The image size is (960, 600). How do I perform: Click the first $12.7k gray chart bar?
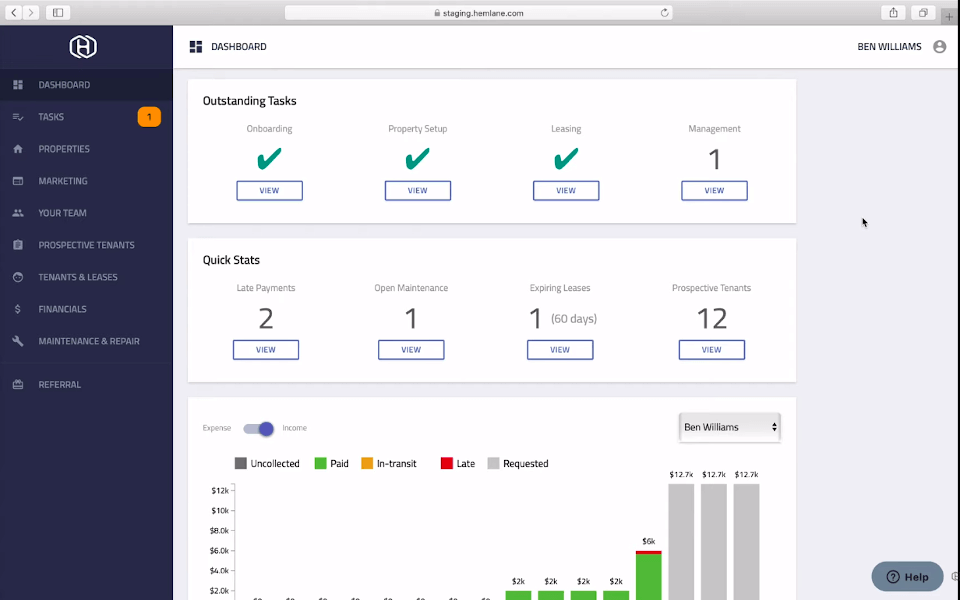681,542
